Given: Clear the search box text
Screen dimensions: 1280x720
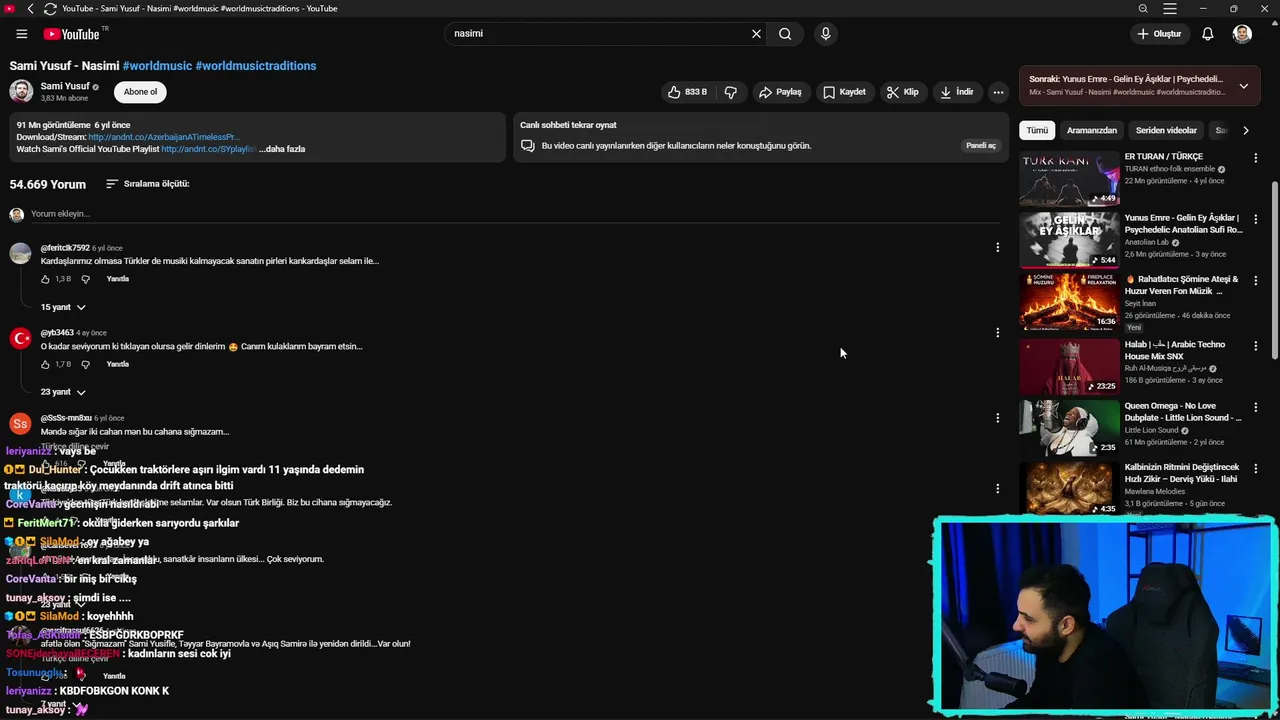Looking at the screenshot, I should coord(756,34).
